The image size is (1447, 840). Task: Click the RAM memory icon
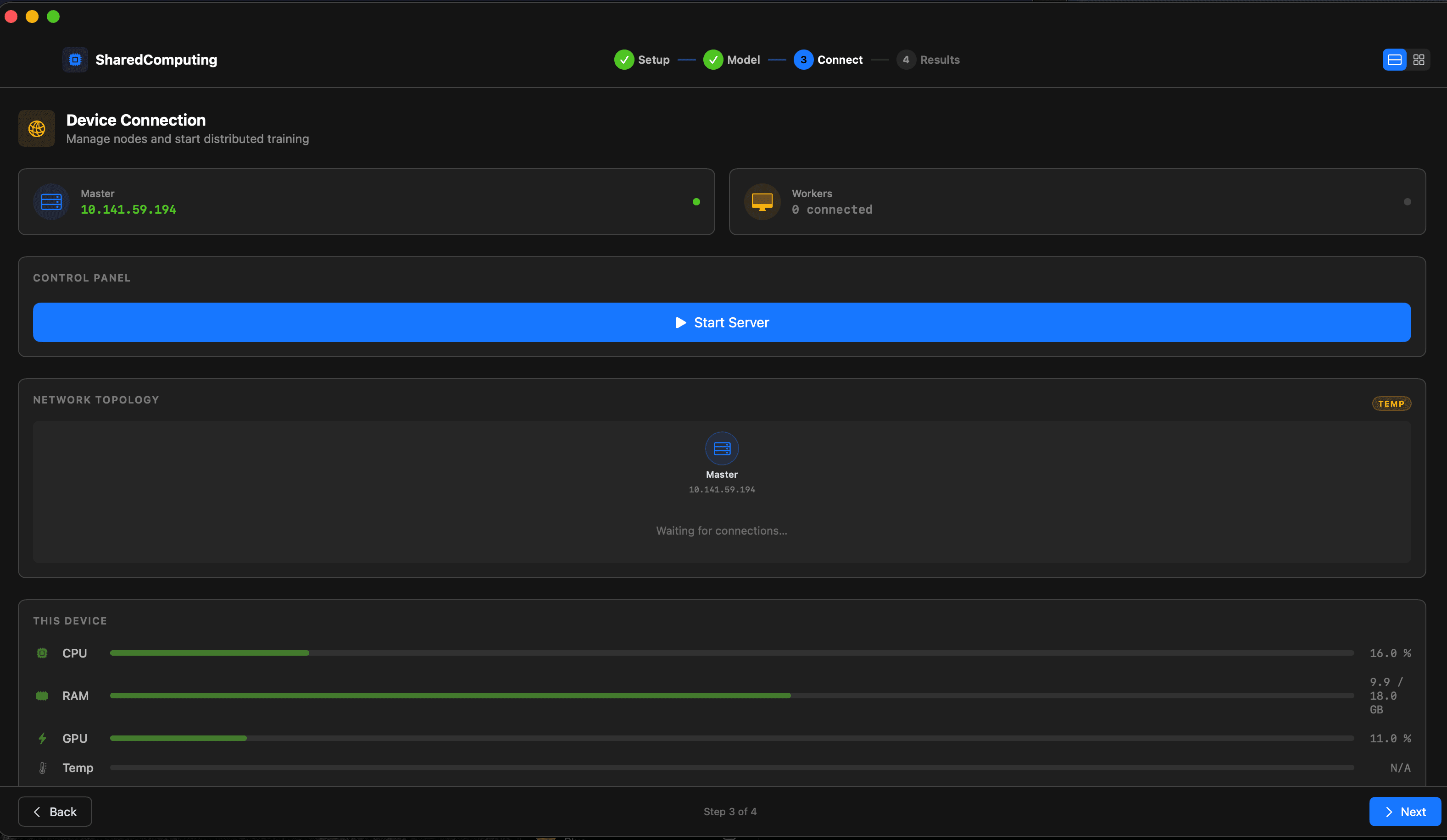tap(42, 696)
